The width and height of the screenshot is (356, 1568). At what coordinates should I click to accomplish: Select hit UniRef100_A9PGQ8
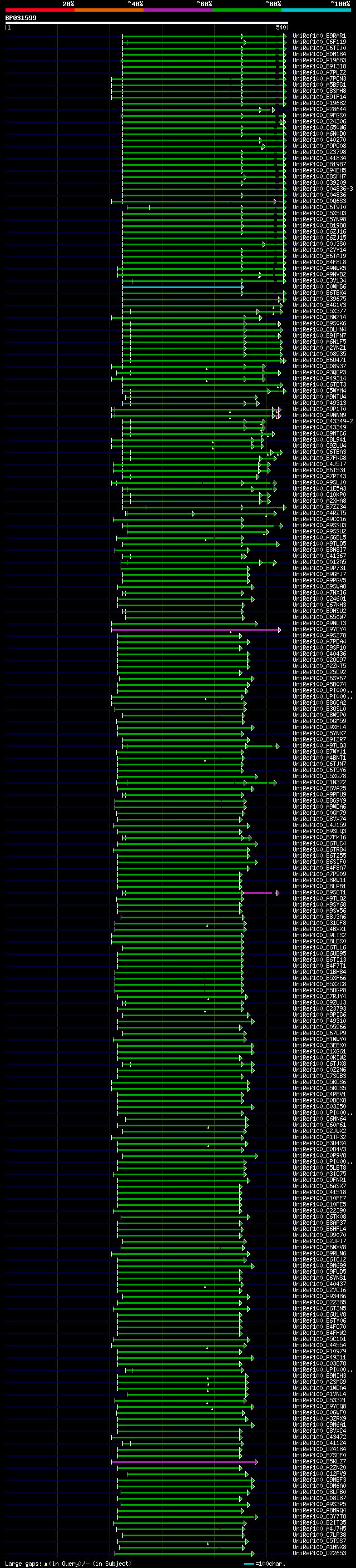click(x=319, y=146)
